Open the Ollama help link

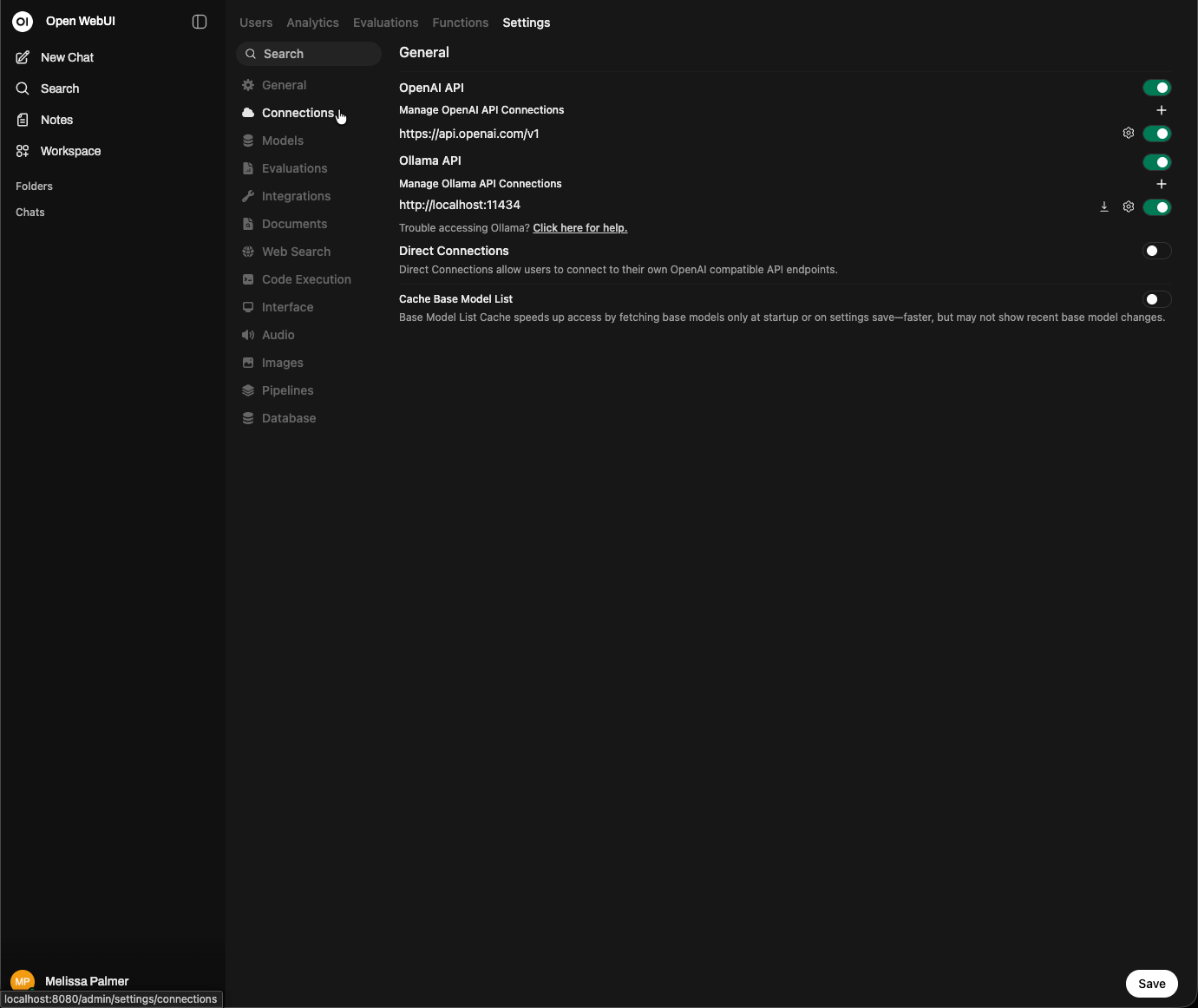pos(579,227)
